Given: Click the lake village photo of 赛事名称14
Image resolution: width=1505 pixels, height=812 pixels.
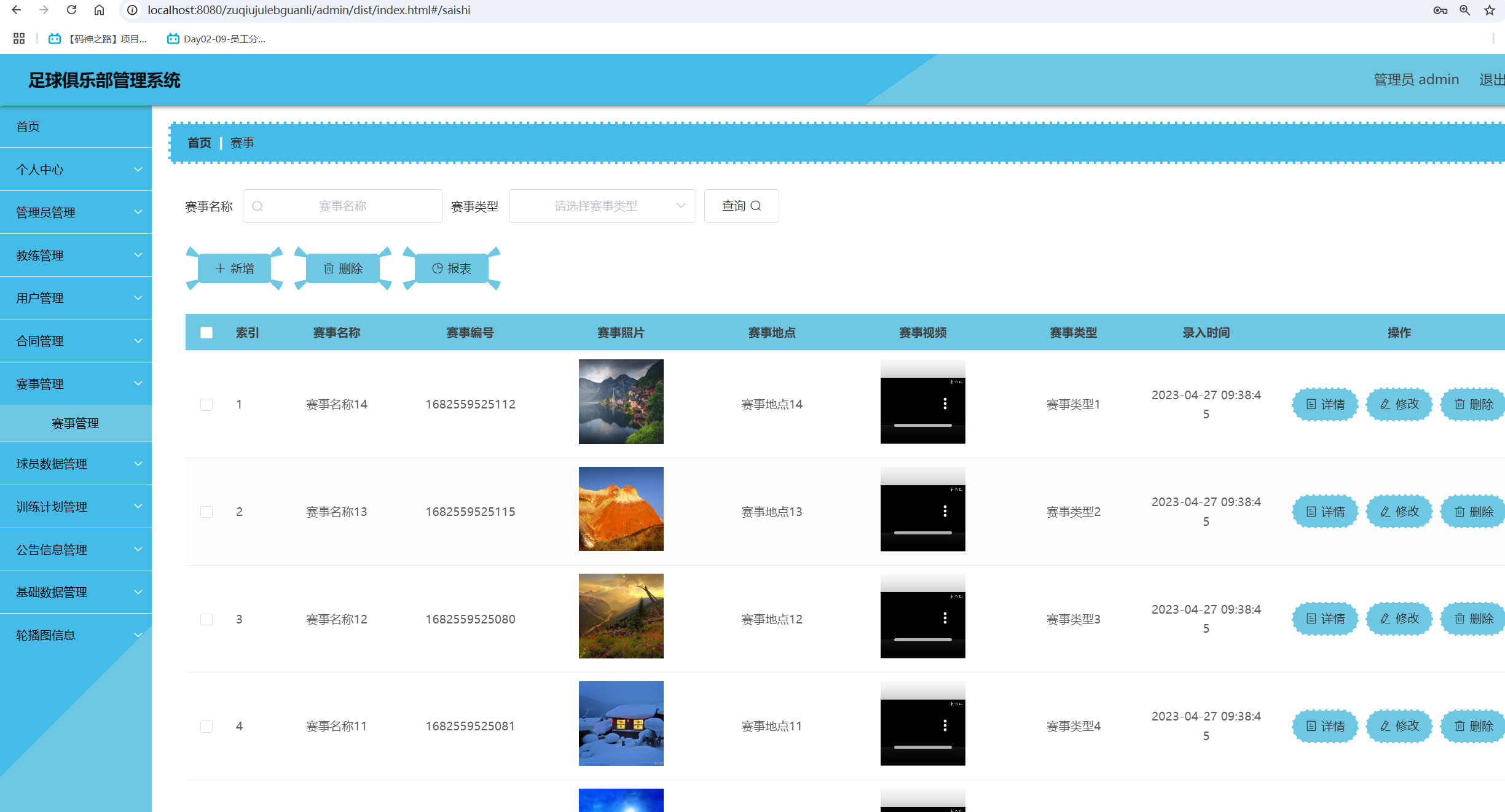Looking at the screenshot, I should [621, 402].
